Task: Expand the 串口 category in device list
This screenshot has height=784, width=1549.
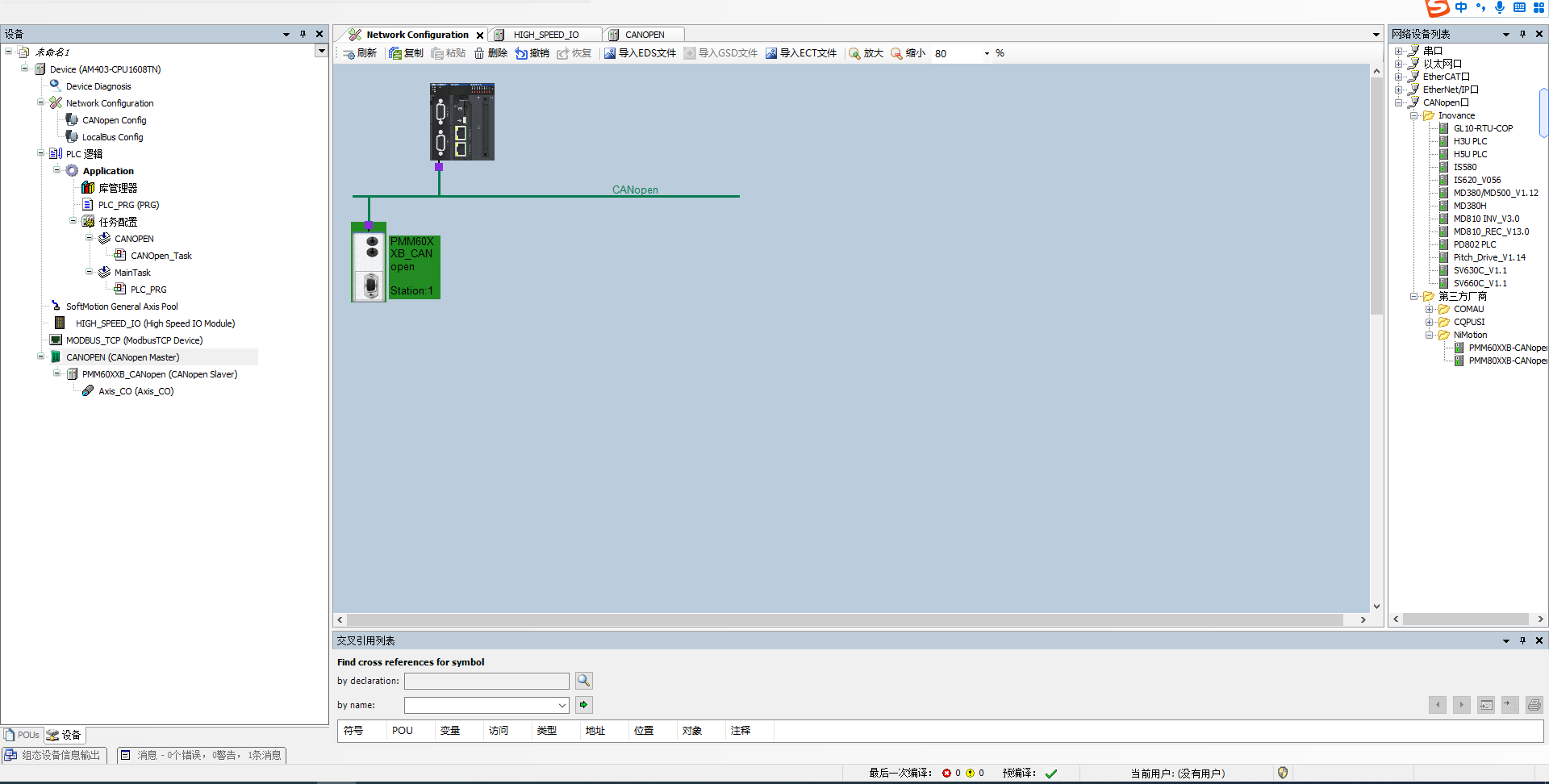Action: (x=1398, y=51)
